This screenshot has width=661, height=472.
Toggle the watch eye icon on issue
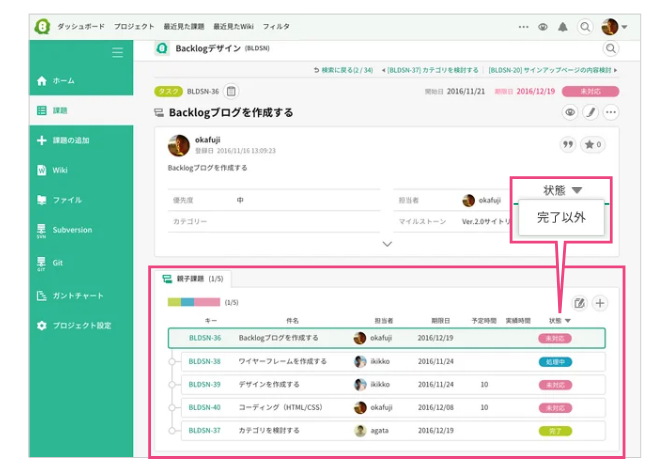pyautogui.click(x=570, y=113)
